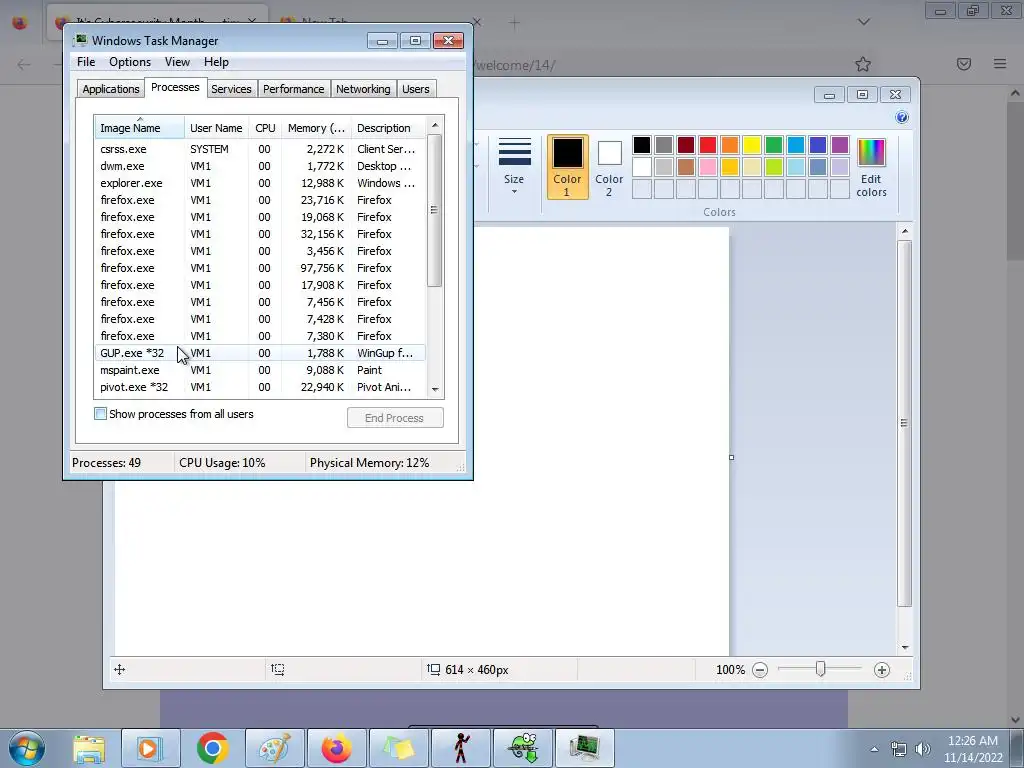
Task: Select the mspaint.exe process row
Action: click(260, 370)
